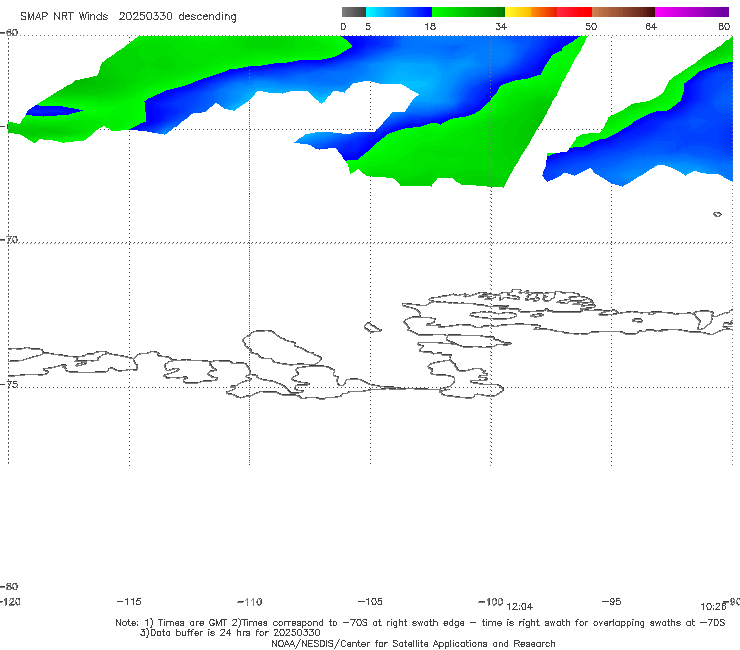Viewport: 740px width, 650px height.
Task: Click the green segment of the wind scale
Action: point(468,12)
